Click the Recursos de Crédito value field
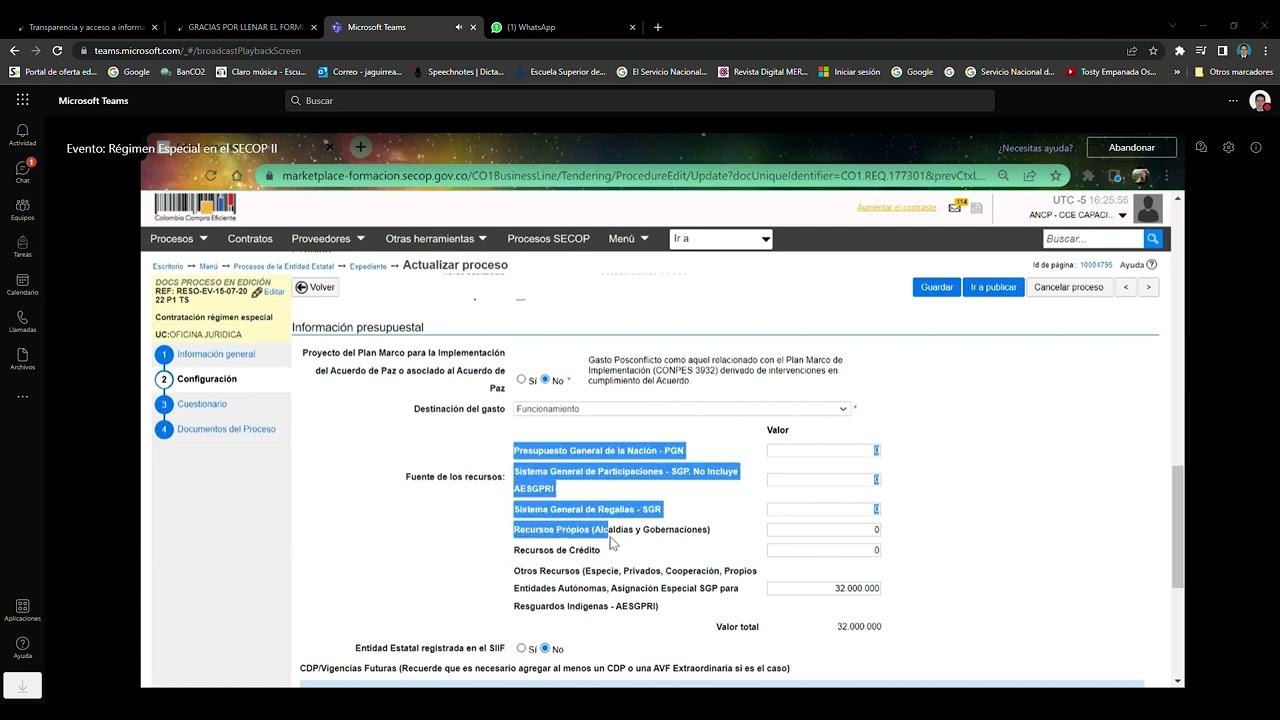The image size is (1280, 720). click(x=824, y=550)
